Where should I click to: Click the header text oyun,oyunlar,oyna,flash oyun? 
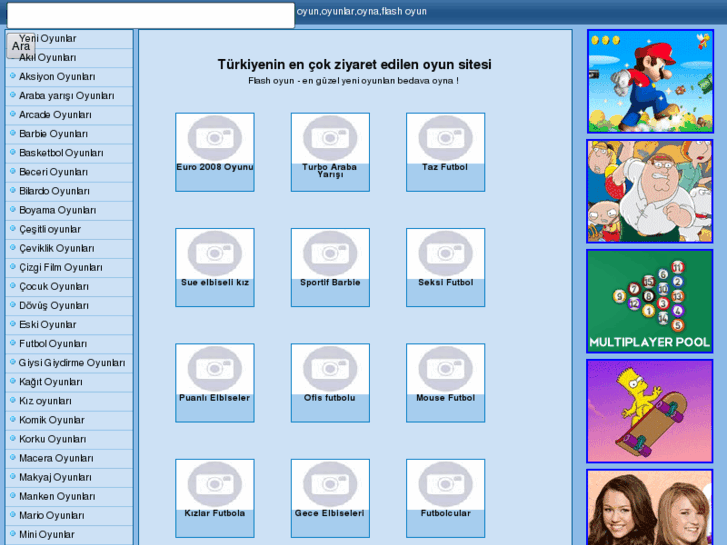pyautogui.click(x=362, y=11)
